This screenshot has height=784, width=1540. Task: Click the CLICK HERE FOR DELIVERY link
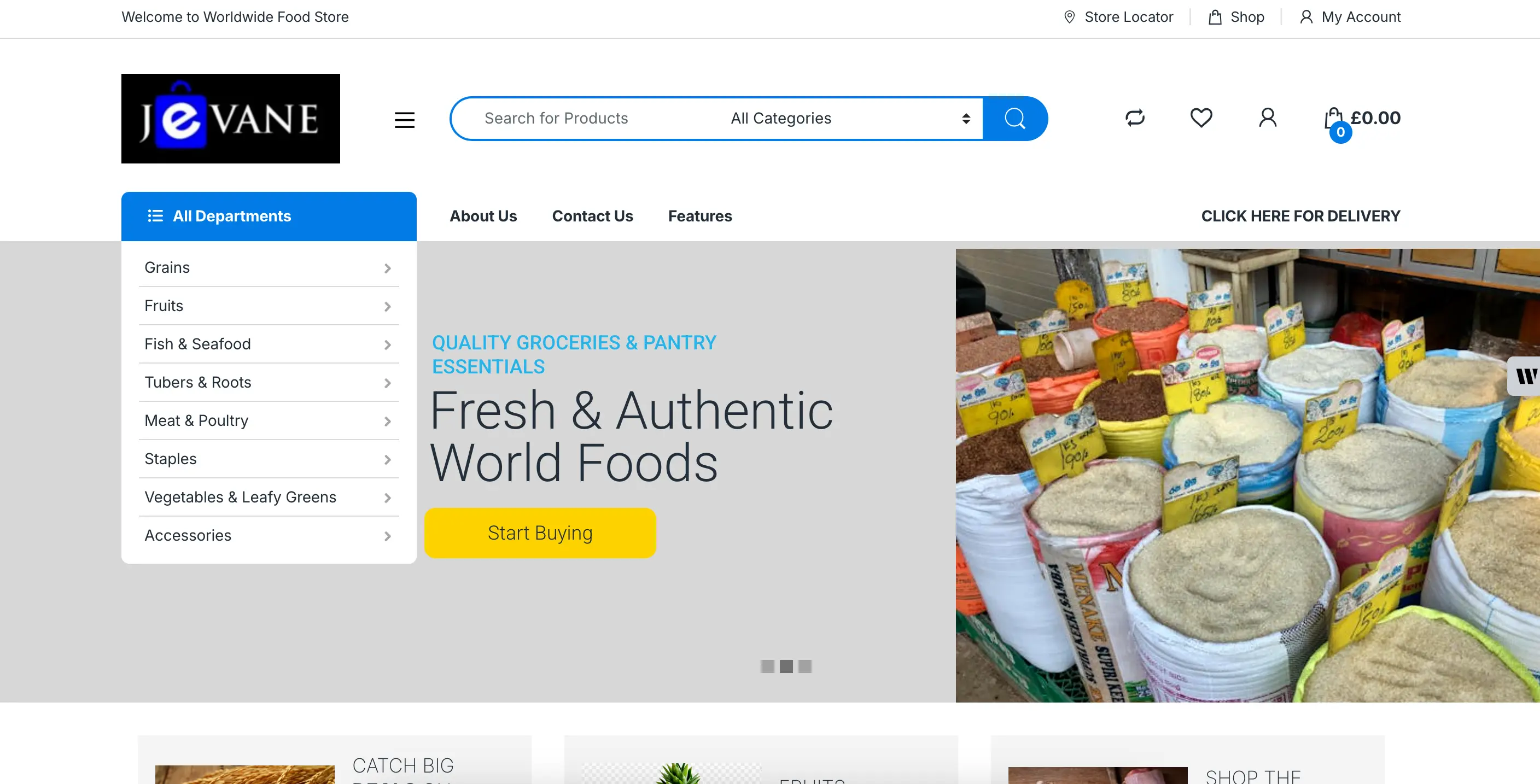click(x=1300, y=217)
